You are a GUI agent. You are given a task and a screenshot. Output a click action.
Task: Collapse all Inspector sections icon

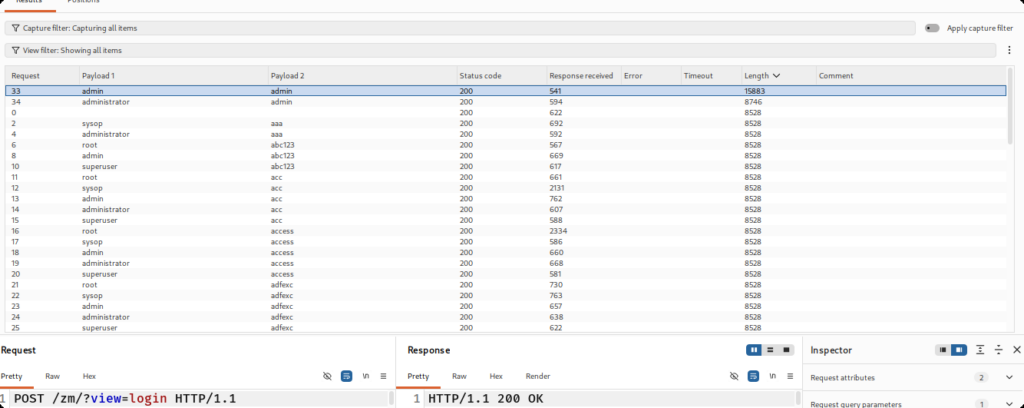[x=998, y=350]
